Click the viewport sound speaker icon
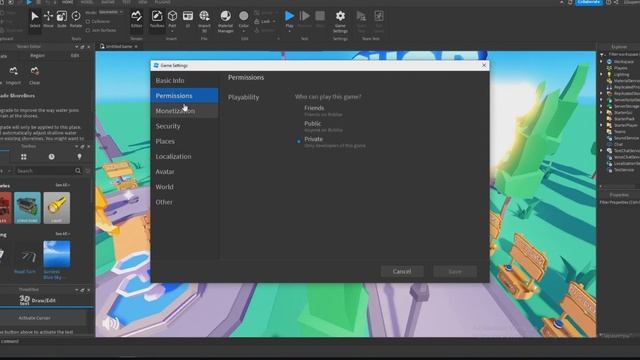This screenshot has width=640, height=360. [110, 323]
